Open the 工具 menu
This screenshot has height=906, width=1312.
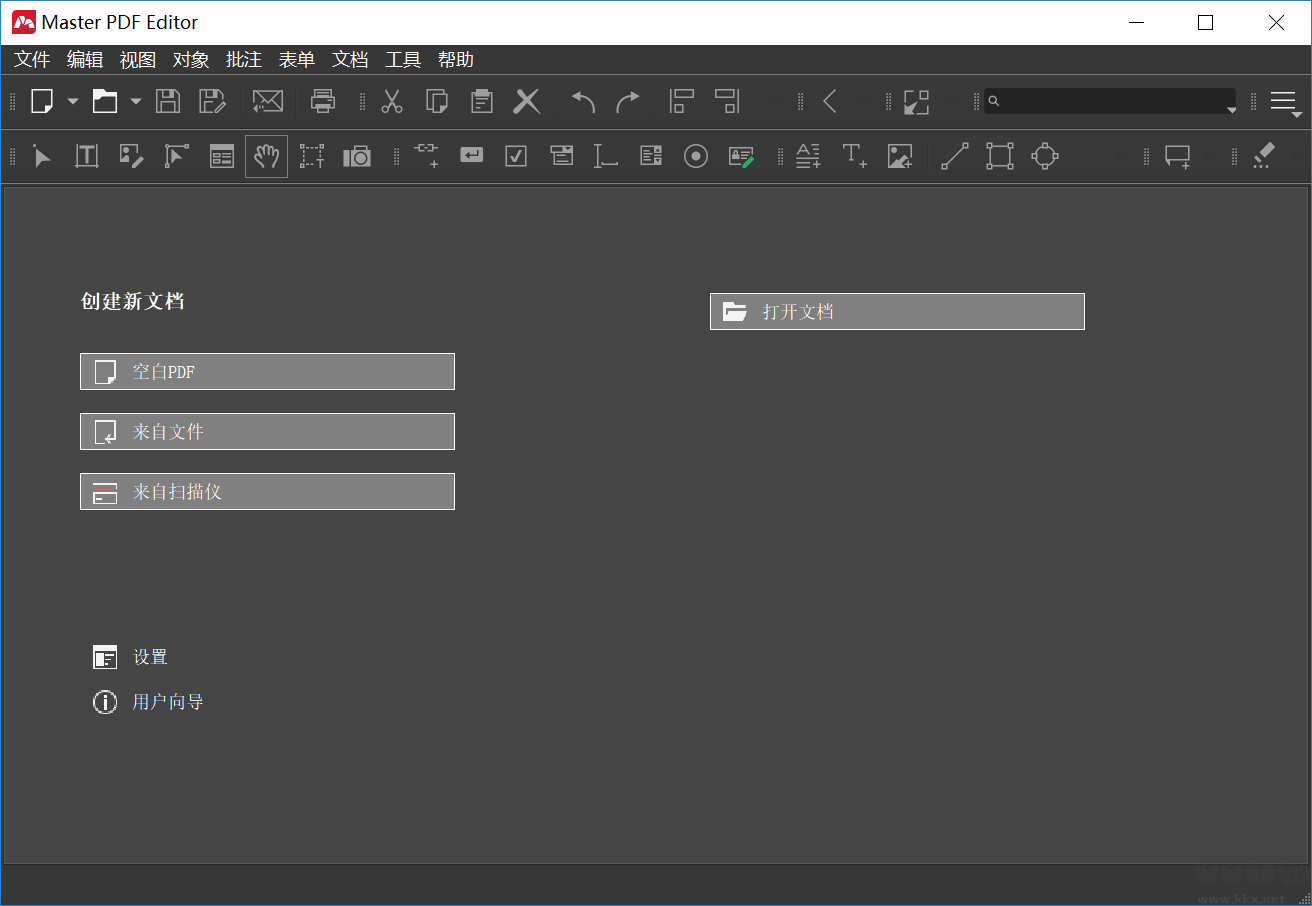click(x=403, y=60)
